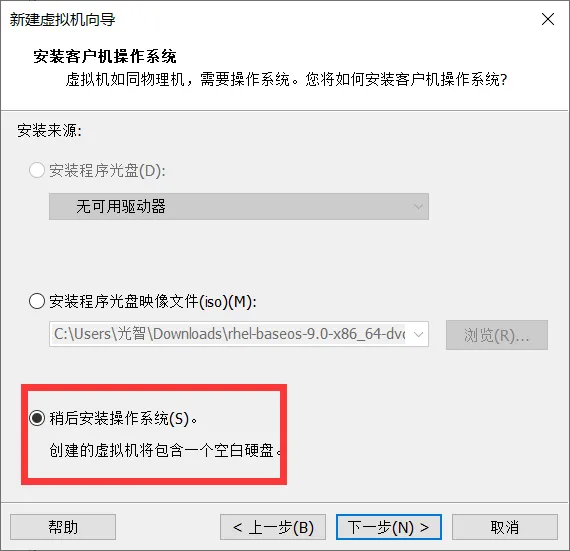This screenshot has width=570, height=551.
Task: Continue with the 下一步(N) button
Action: pyautogui.click(x=389, y=527)
